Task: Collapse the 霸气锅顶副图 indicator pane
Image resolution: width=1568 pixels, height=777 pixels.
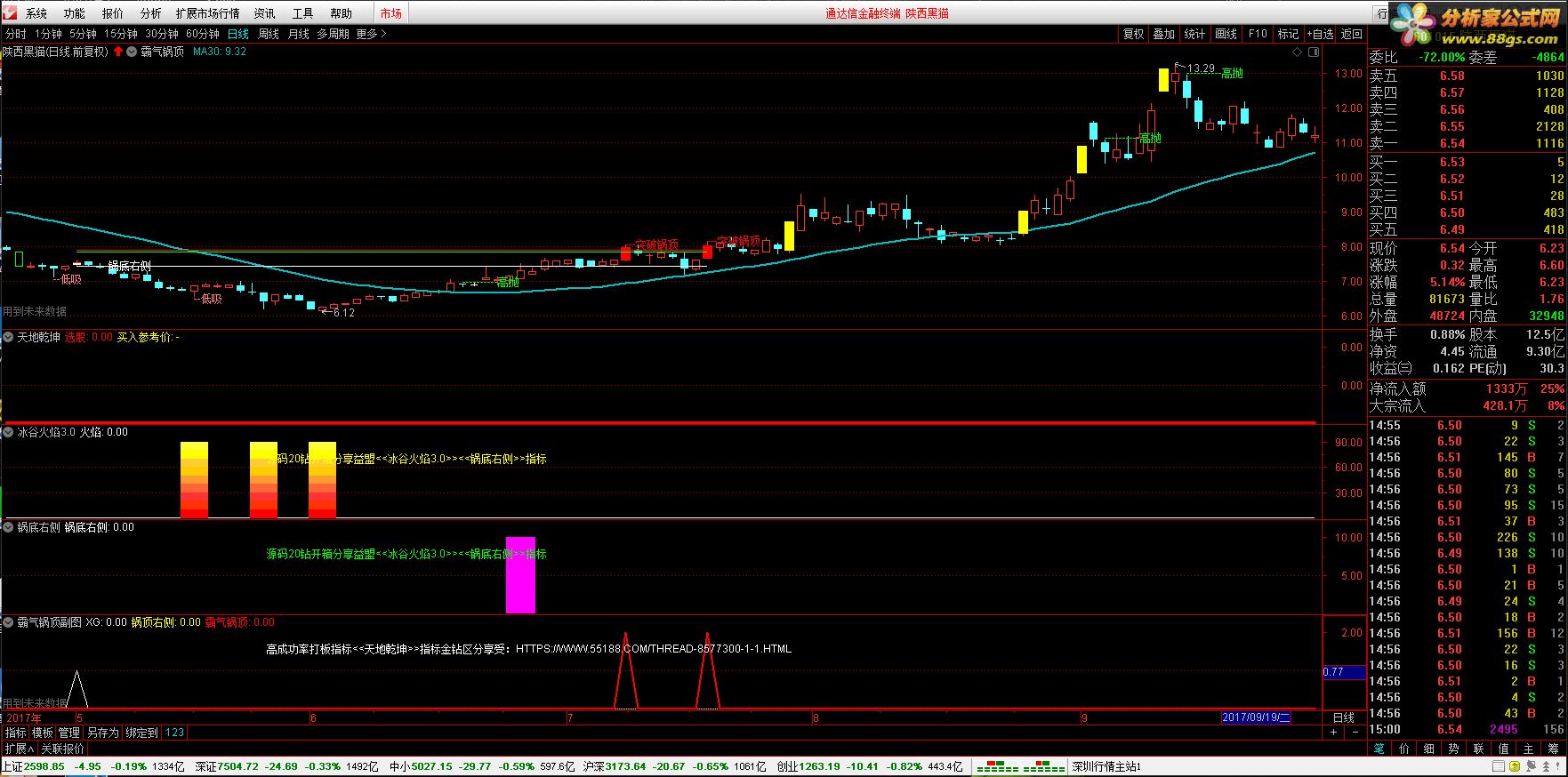Action: [9, 622]
